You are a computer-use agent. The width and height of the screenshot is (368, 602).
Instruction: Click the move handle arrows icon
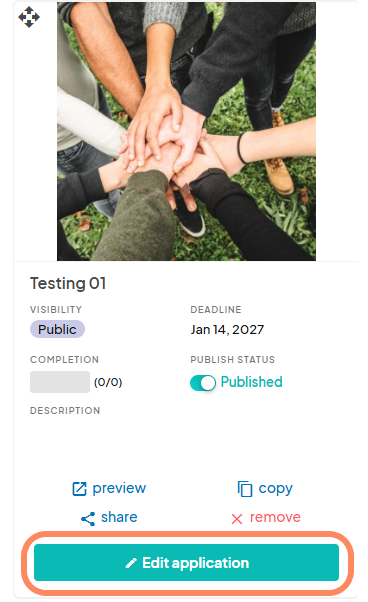[29, 17]
